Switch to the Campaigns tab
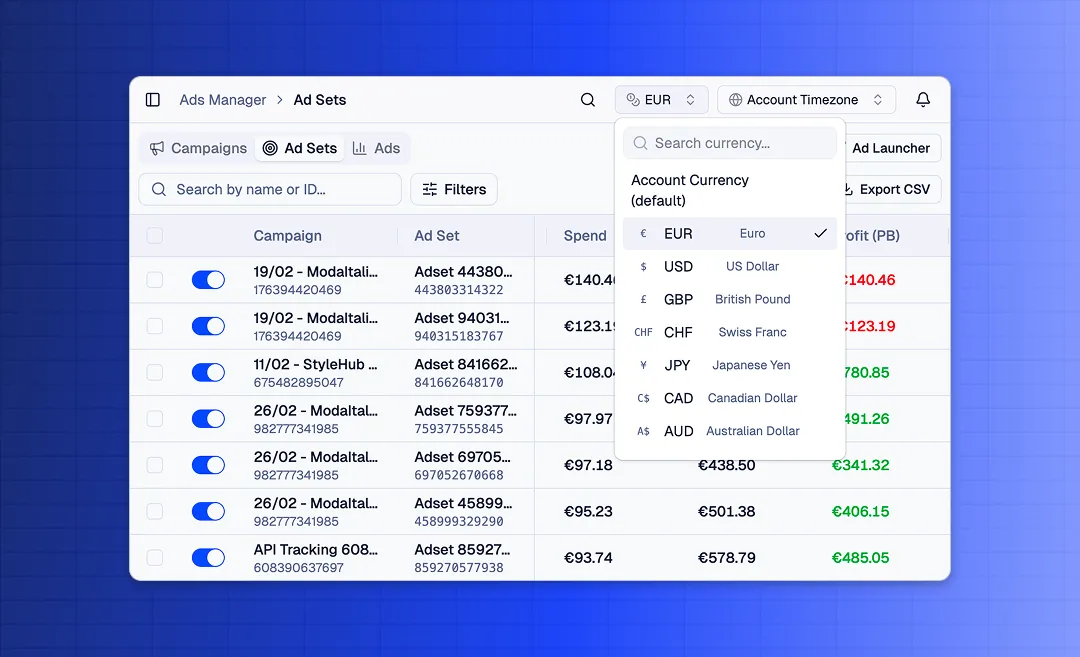The width and height of the screenshot is (1080, 657). click(x=197, y=148)
